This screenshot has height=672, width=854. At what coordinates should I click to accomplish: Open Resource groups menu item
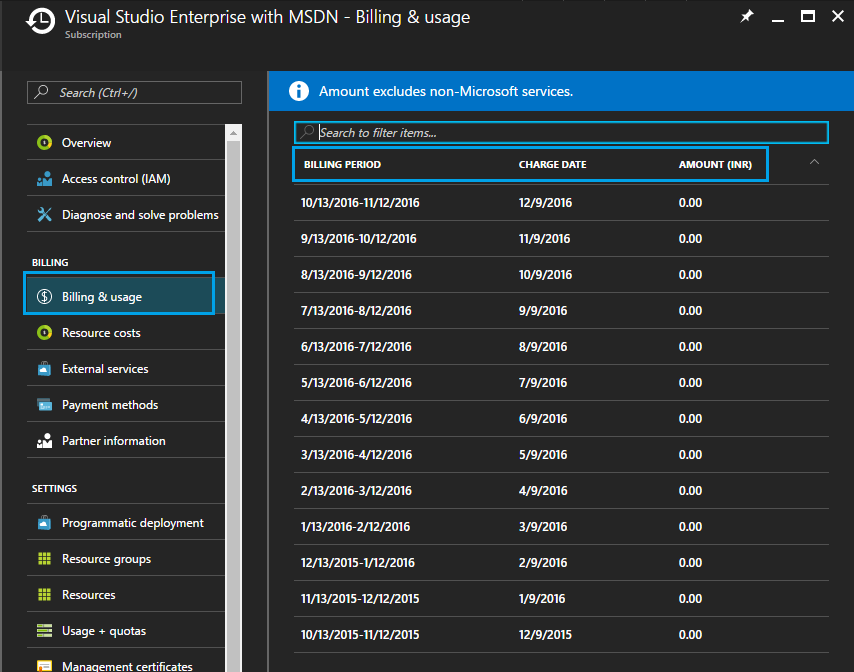tap(106, 559)
